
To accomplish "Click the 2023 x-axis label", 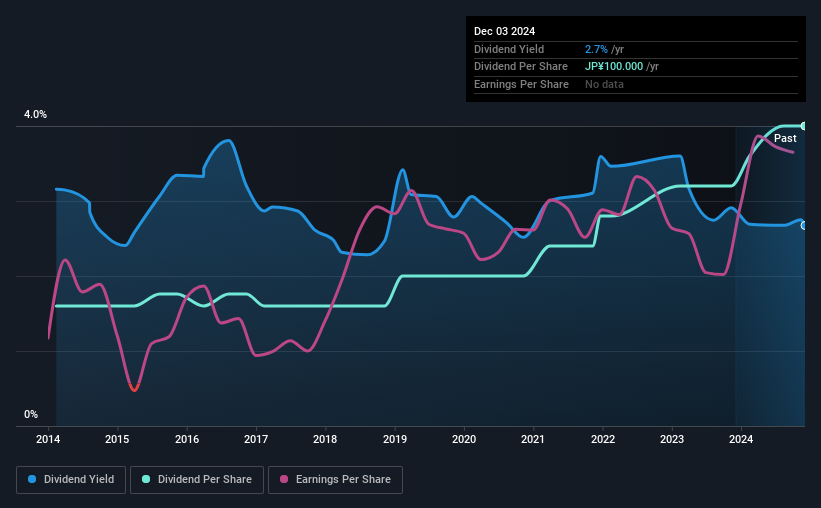I will 672,439.
